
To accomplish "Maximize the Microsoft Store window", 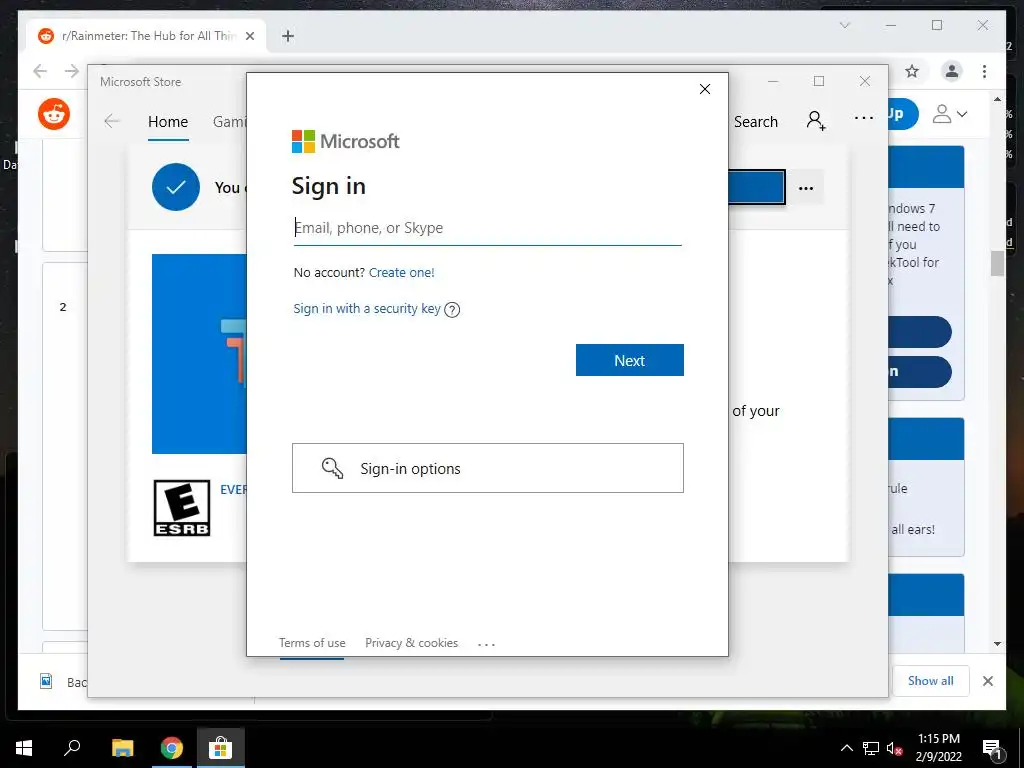I will 819,82.
